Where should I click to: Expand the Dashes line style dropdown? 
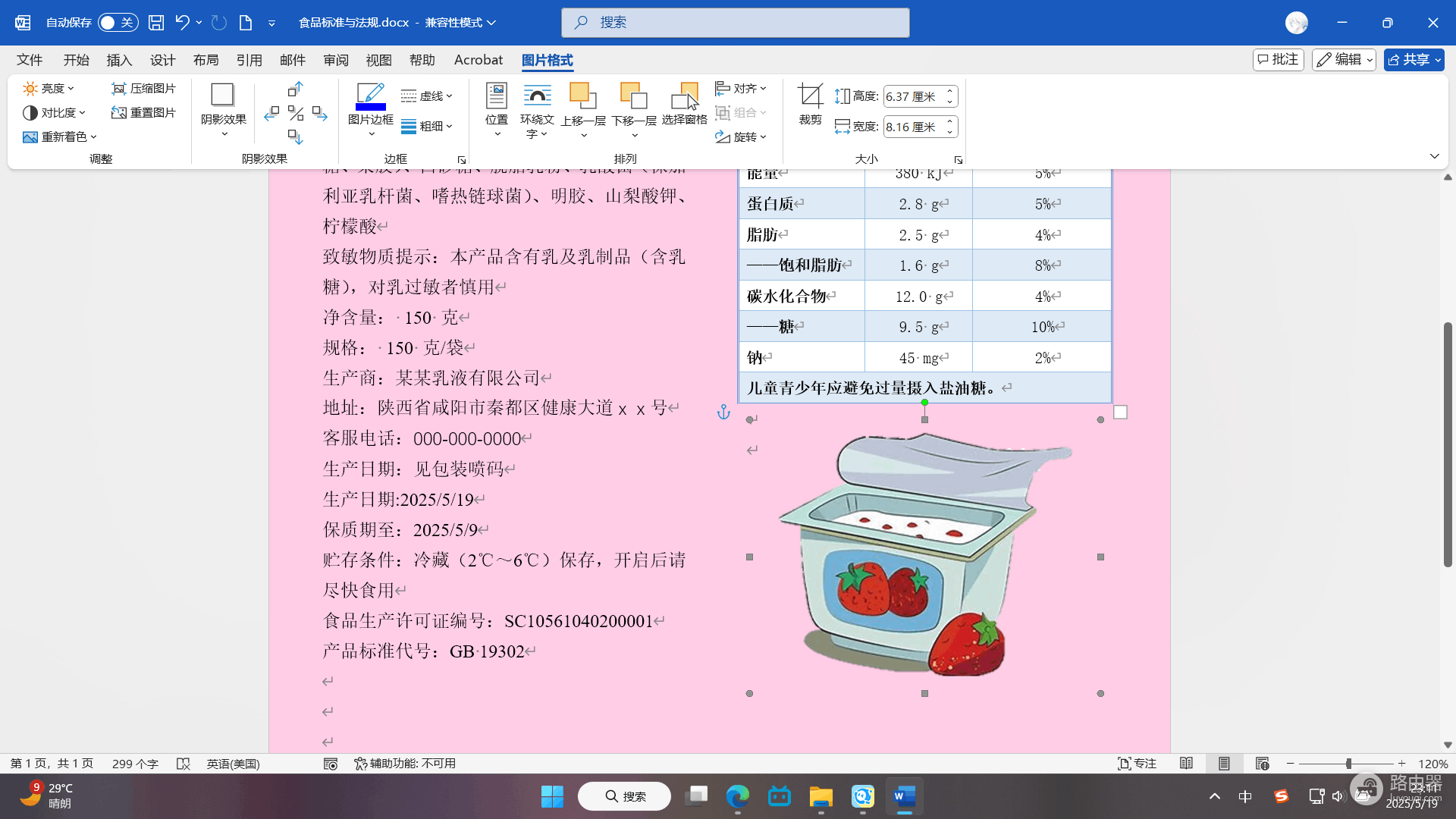click(427, 96)
